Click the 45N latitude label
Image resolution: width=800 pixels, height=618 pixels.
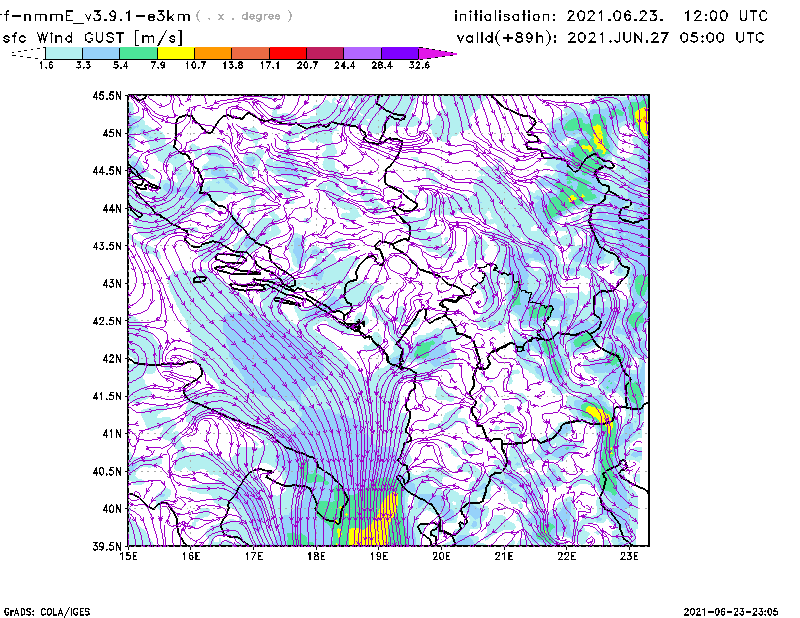(x=112, y=133)
